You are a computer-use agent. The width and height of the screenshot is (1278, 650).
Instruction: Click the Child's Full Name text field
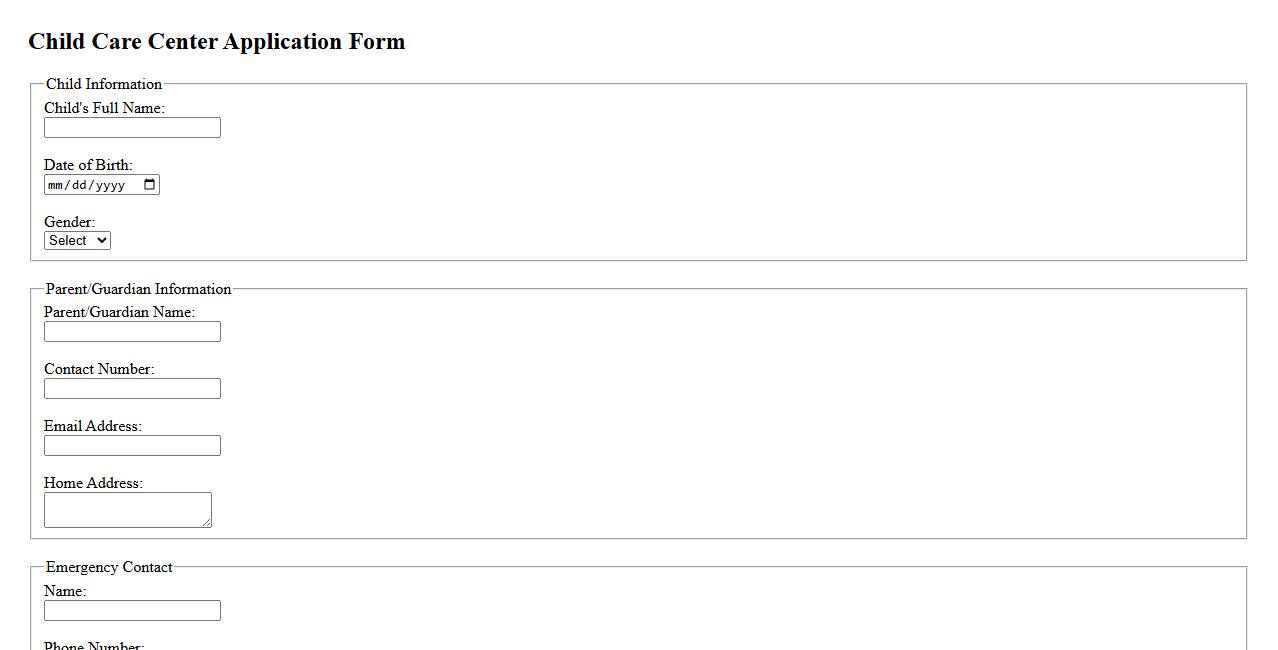click(132, 128)
